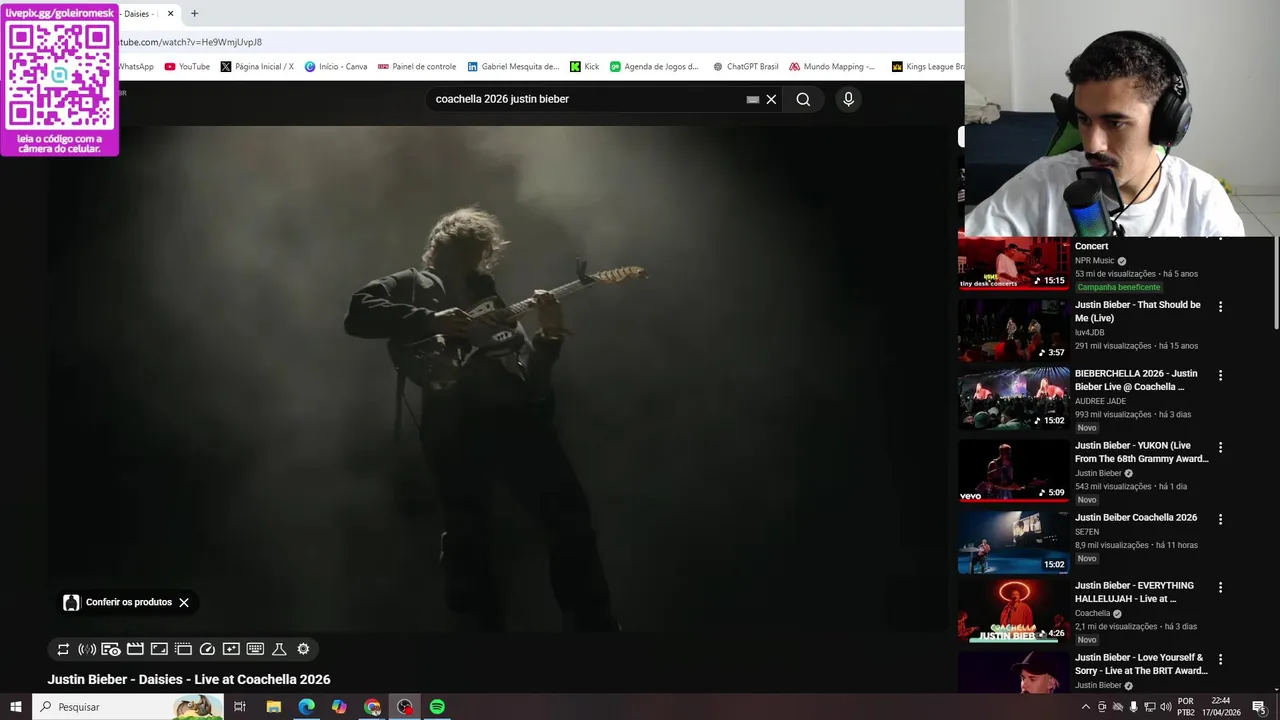Open the WhatsApp bookmark
The width and height of the screenshot is (1280, 720).
(136, 67)
